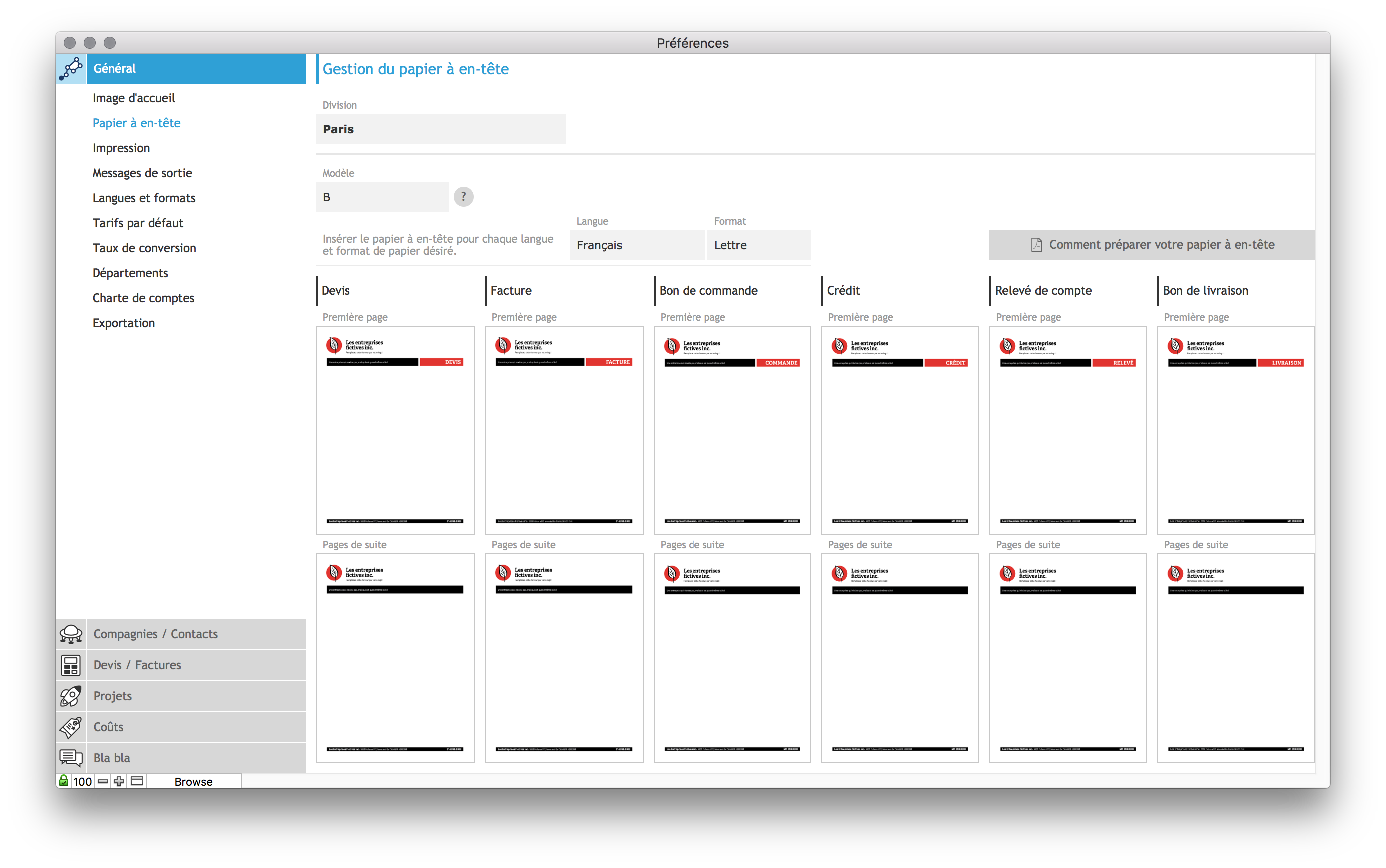Screen dimensions: 1386x868
Task: Select the Facture Première page thumbnail
Action: coord(563,430)
